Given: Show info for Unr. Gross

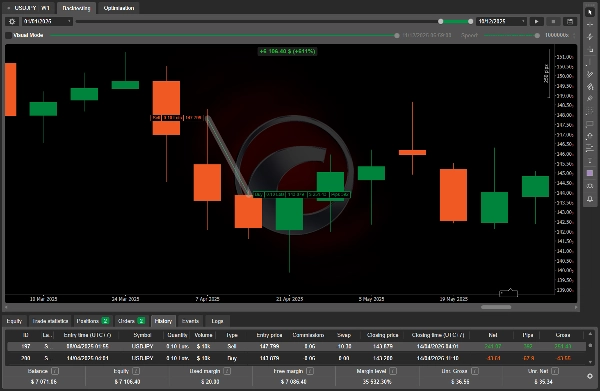Looking at the screenshot, I should [x=475, y=371].
